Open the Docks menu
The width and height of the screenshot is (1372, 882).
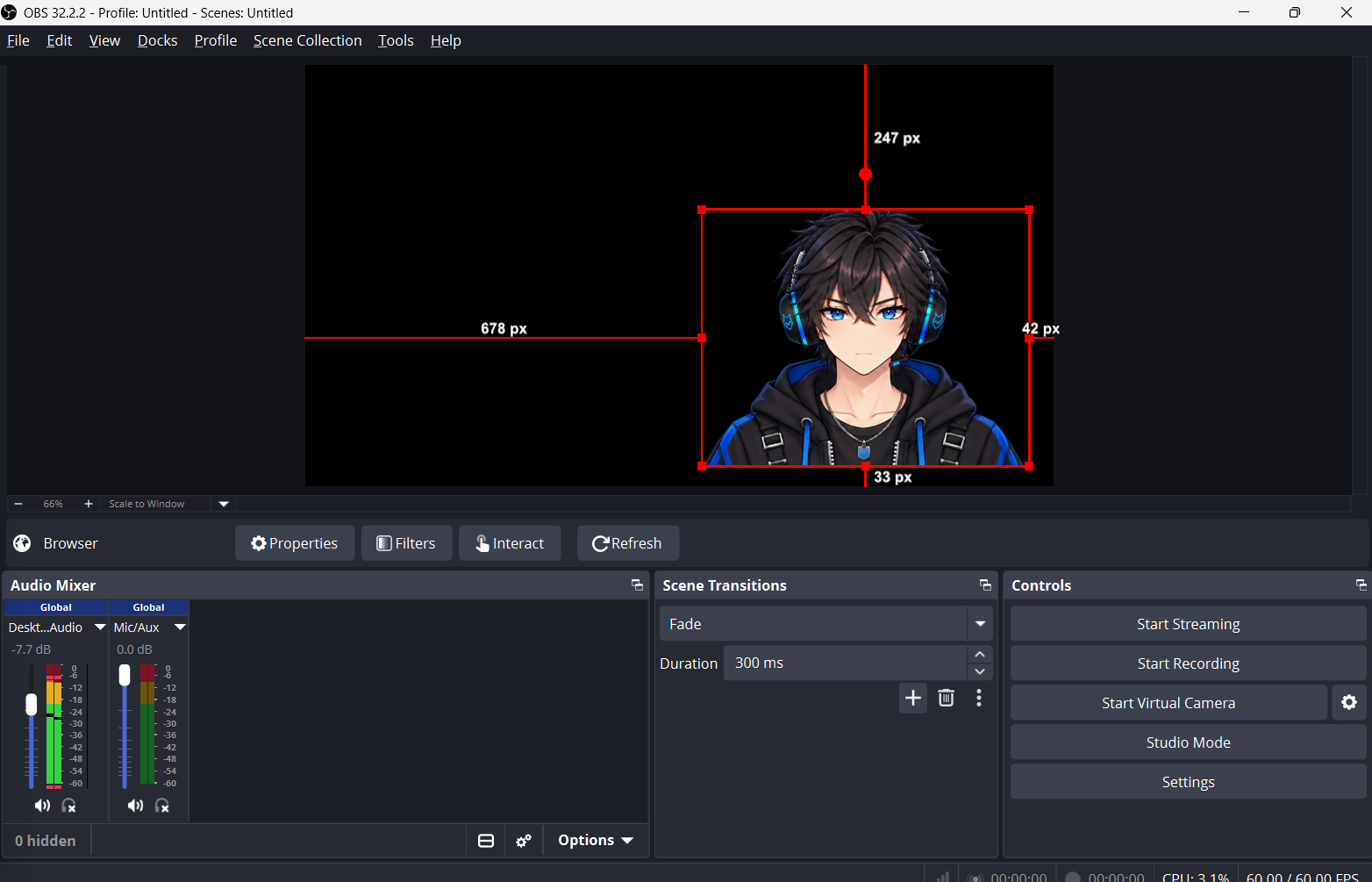tap(157, 40)
